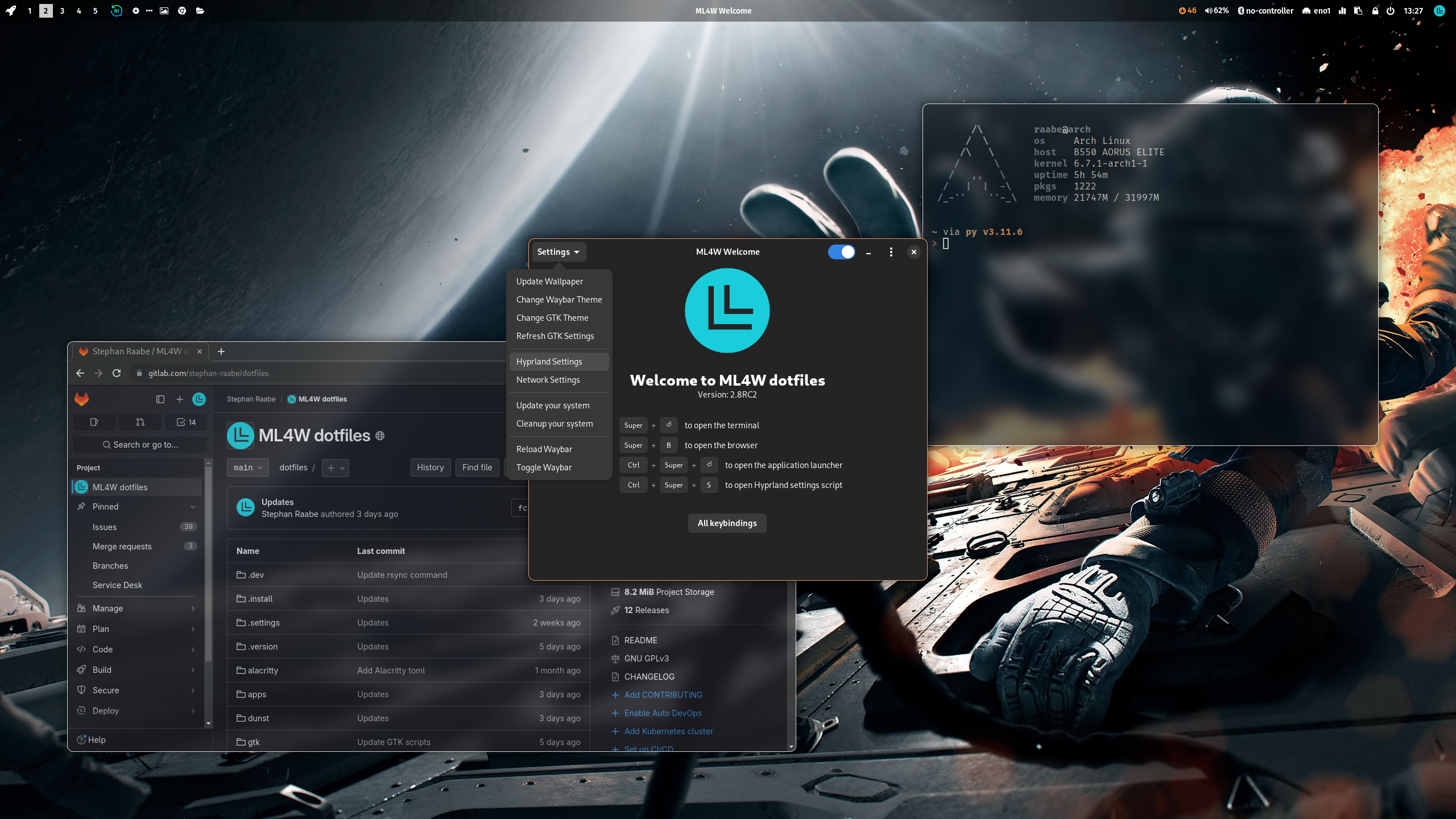Open the ML4W Welcome kebab menu
The width and height of the screenshot is (1456, 819).
pos(891,252)
